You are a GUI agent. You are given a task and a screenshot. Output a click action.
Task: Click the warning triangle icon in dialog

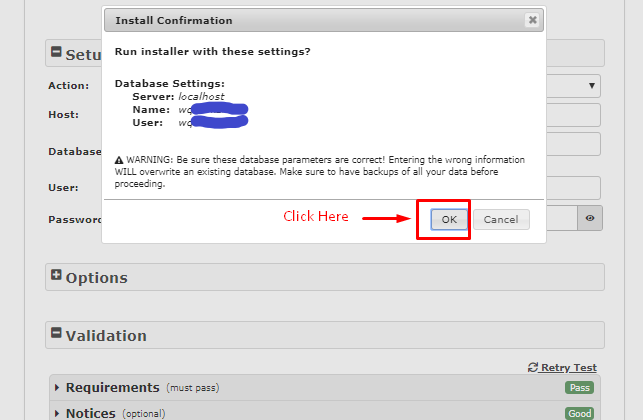[119, 160]
